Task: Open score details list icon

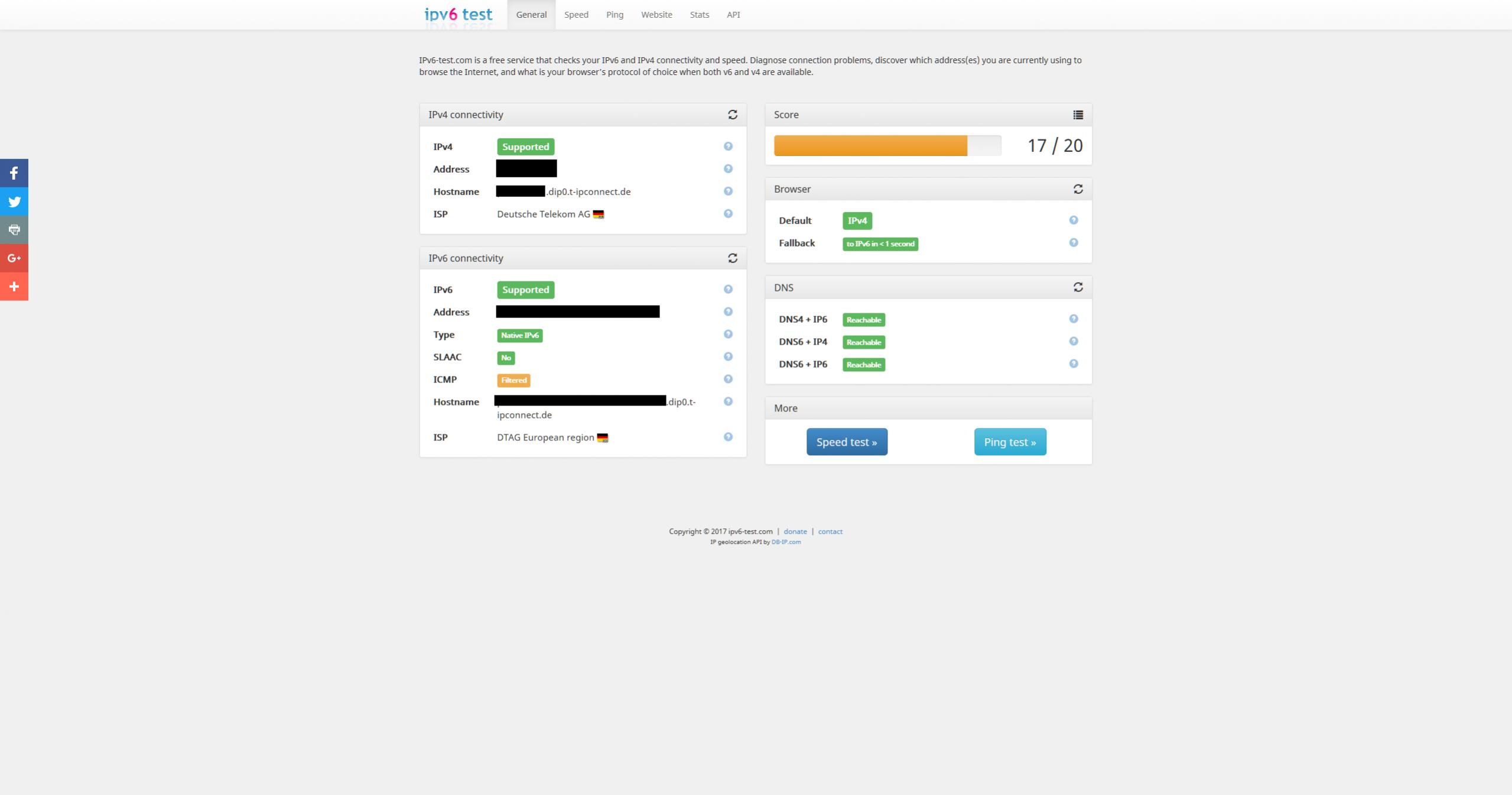Action: [1078, 115]
